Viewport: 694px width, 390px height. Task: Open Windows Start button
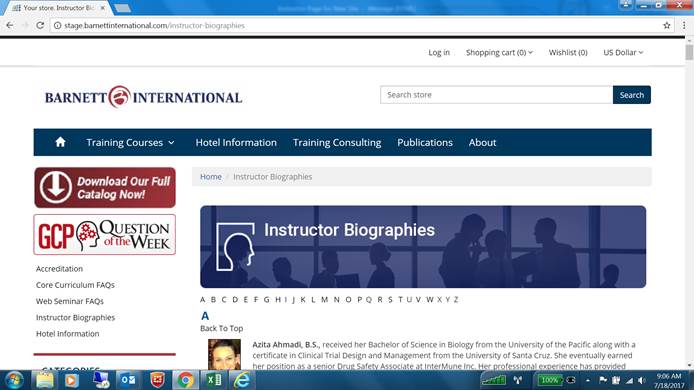[14, 380]
